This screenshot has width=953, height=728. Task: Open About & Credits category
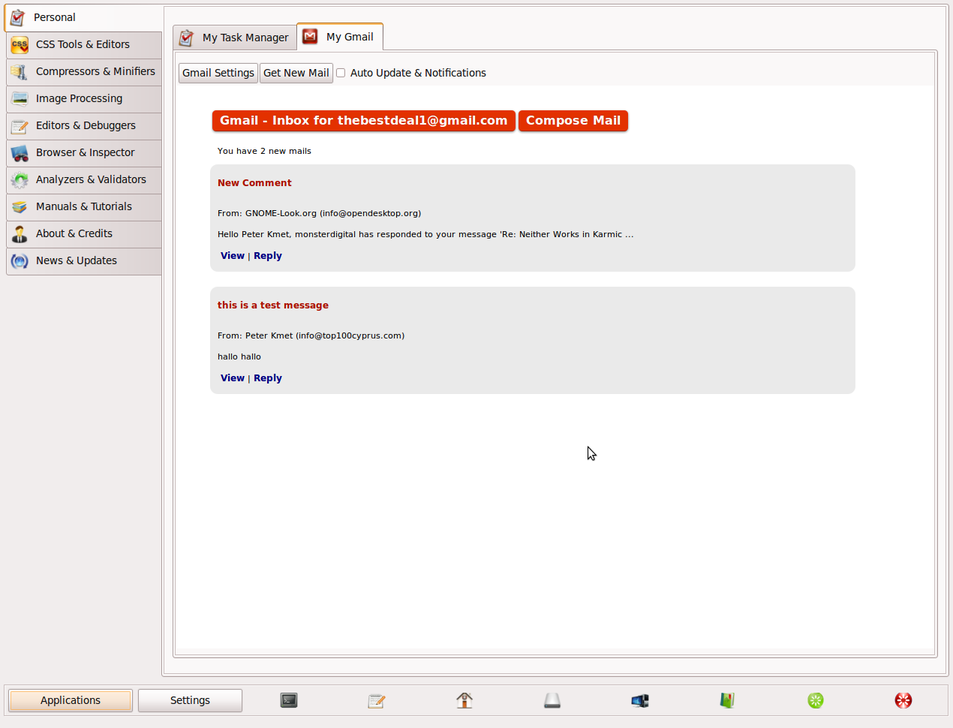click(84, 234)
